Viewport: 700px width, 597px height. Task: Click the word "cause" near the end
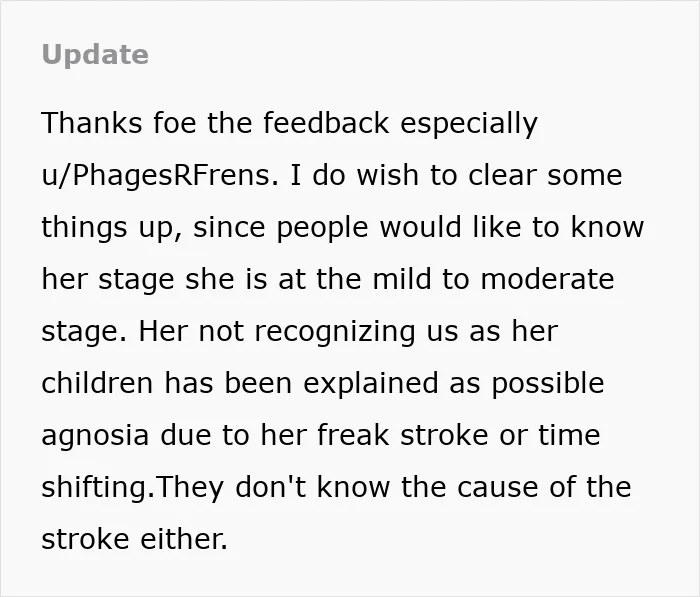pyautogui.click(x=497, y=487)
